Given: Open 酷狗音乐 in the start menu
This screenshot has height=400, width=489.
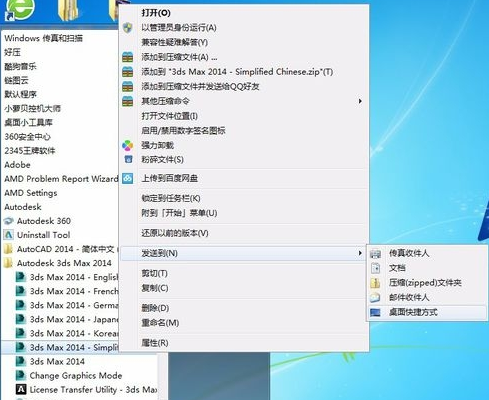Looking at the screenshot, I should point(20,66).
